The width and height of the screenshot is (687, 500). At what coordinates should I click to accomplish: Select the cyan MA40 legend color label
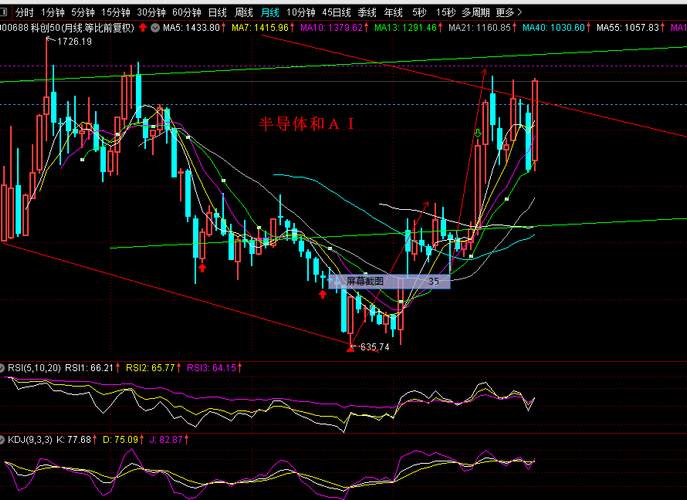click(553, 28)
